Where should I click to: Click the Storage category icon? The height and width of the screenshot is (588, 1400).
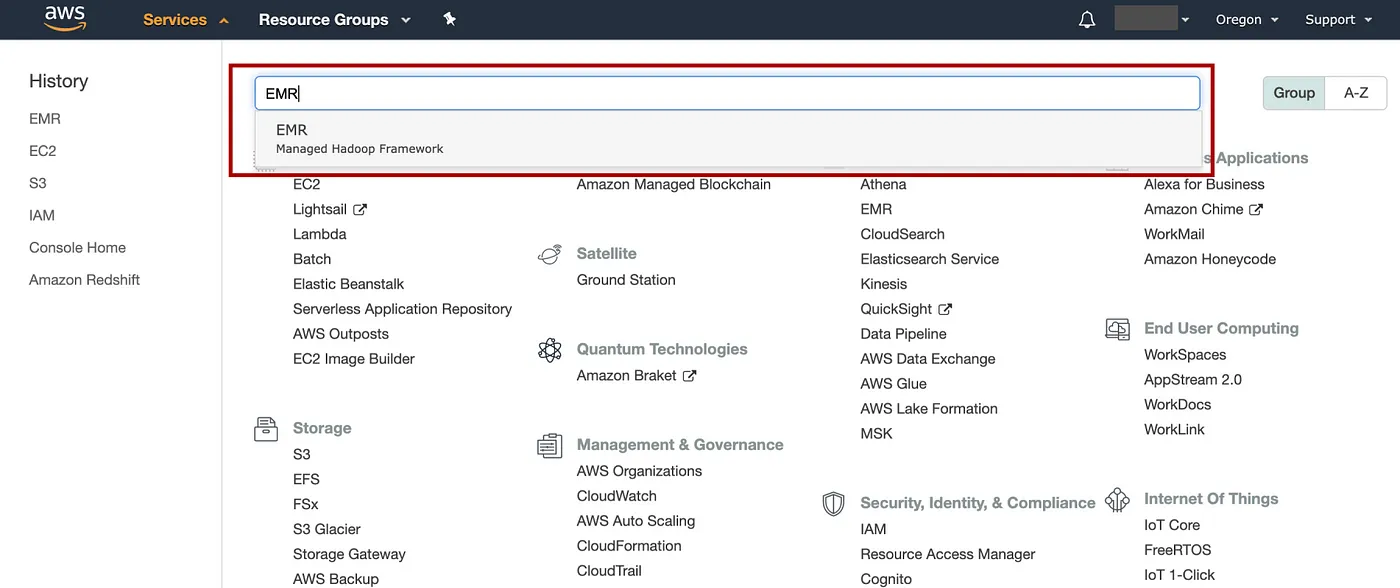click(x=265, y=429)
